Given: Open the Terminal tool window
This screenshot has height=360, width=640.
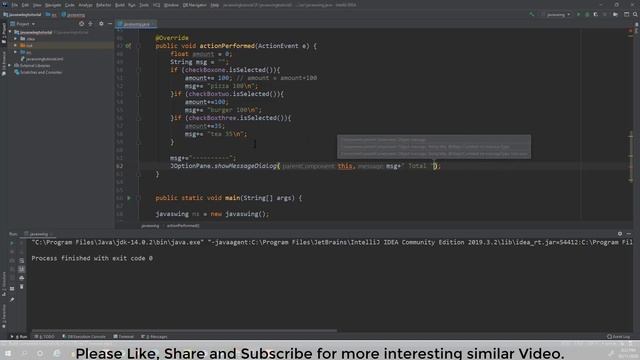Looking at the screenshot, I should tap(124, 337).
